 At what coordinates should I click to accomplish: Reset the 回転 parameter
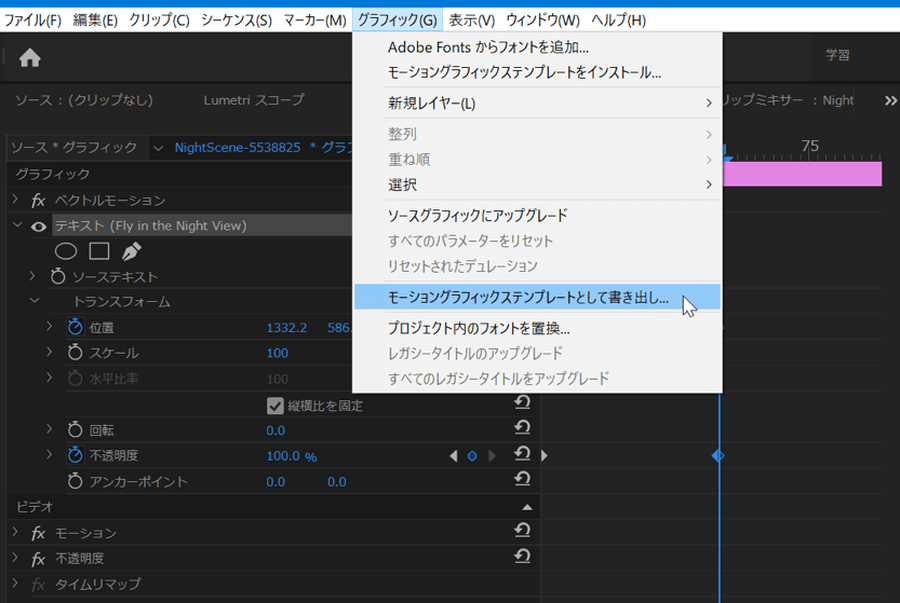pos(521,430)
